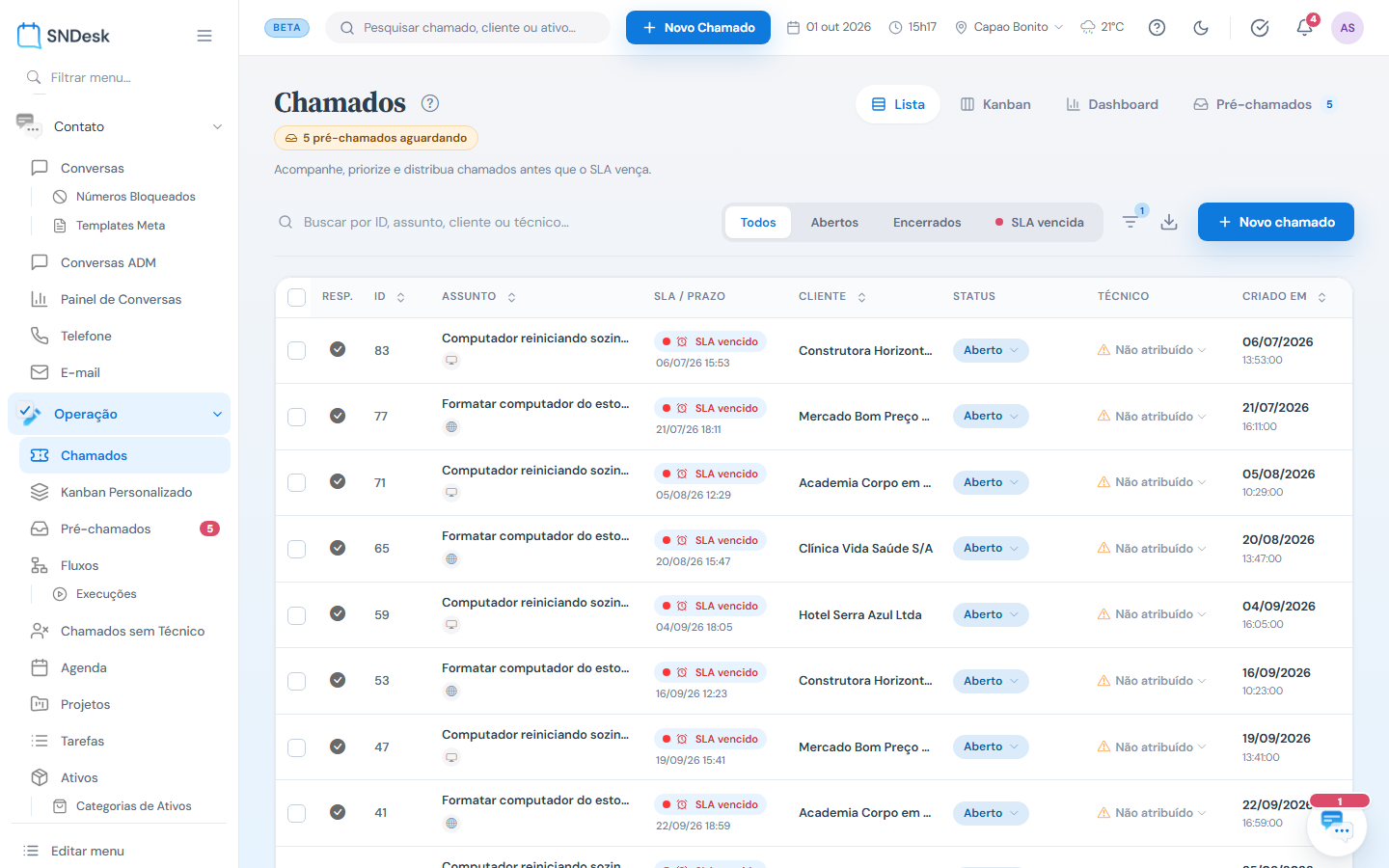1389x868 pixels.
Task: Click the top bar Novo Chamado button
Action: [698, 27]
